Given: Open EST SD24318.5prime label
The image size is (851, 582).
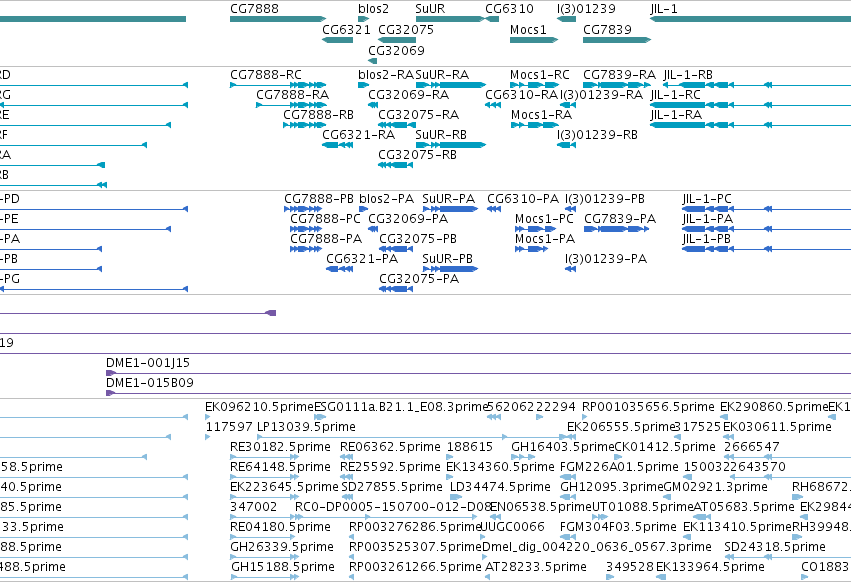Looking at the screenshot, I should [775, 547].
